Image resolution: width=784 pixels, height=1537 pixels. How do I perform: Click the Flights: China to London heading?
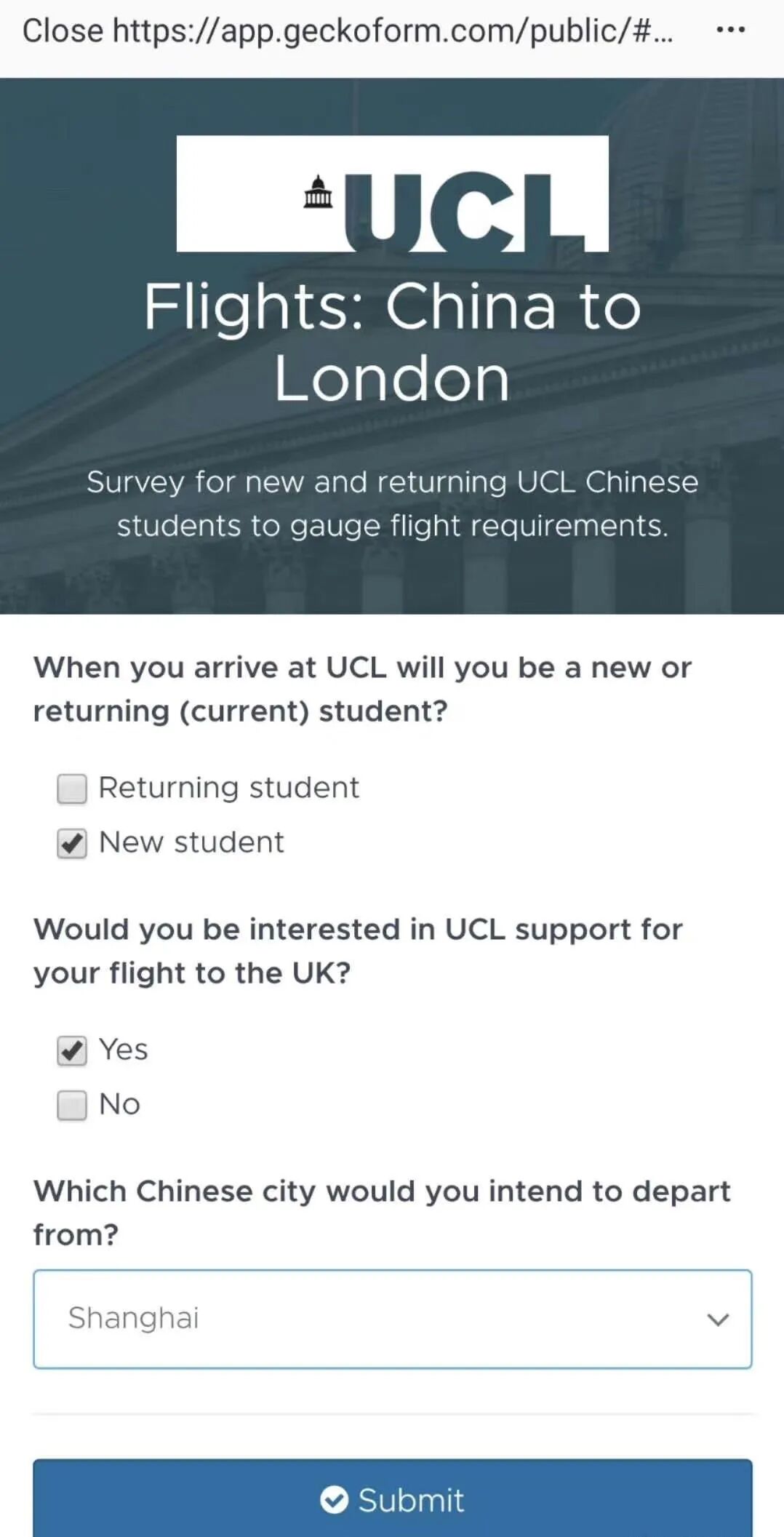click(x=392, y=342)
